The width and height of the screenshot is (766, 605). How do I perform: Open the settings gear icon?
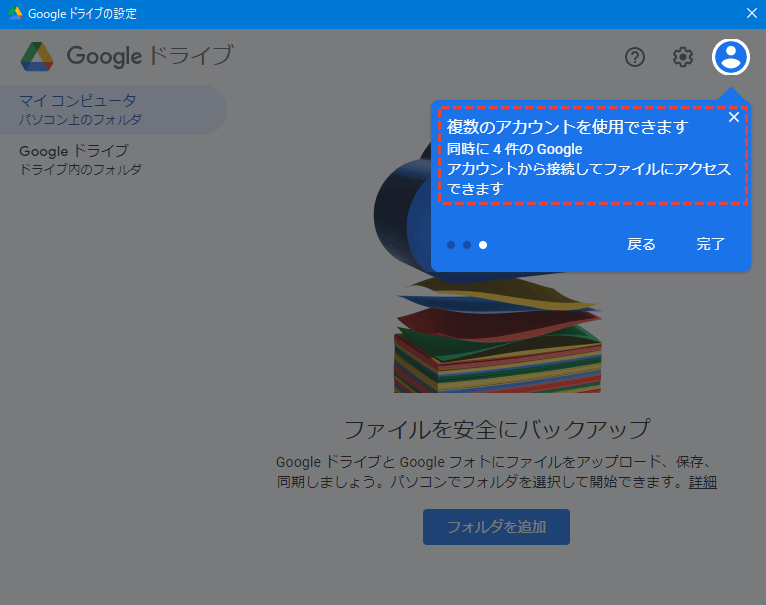click(682, 57)
